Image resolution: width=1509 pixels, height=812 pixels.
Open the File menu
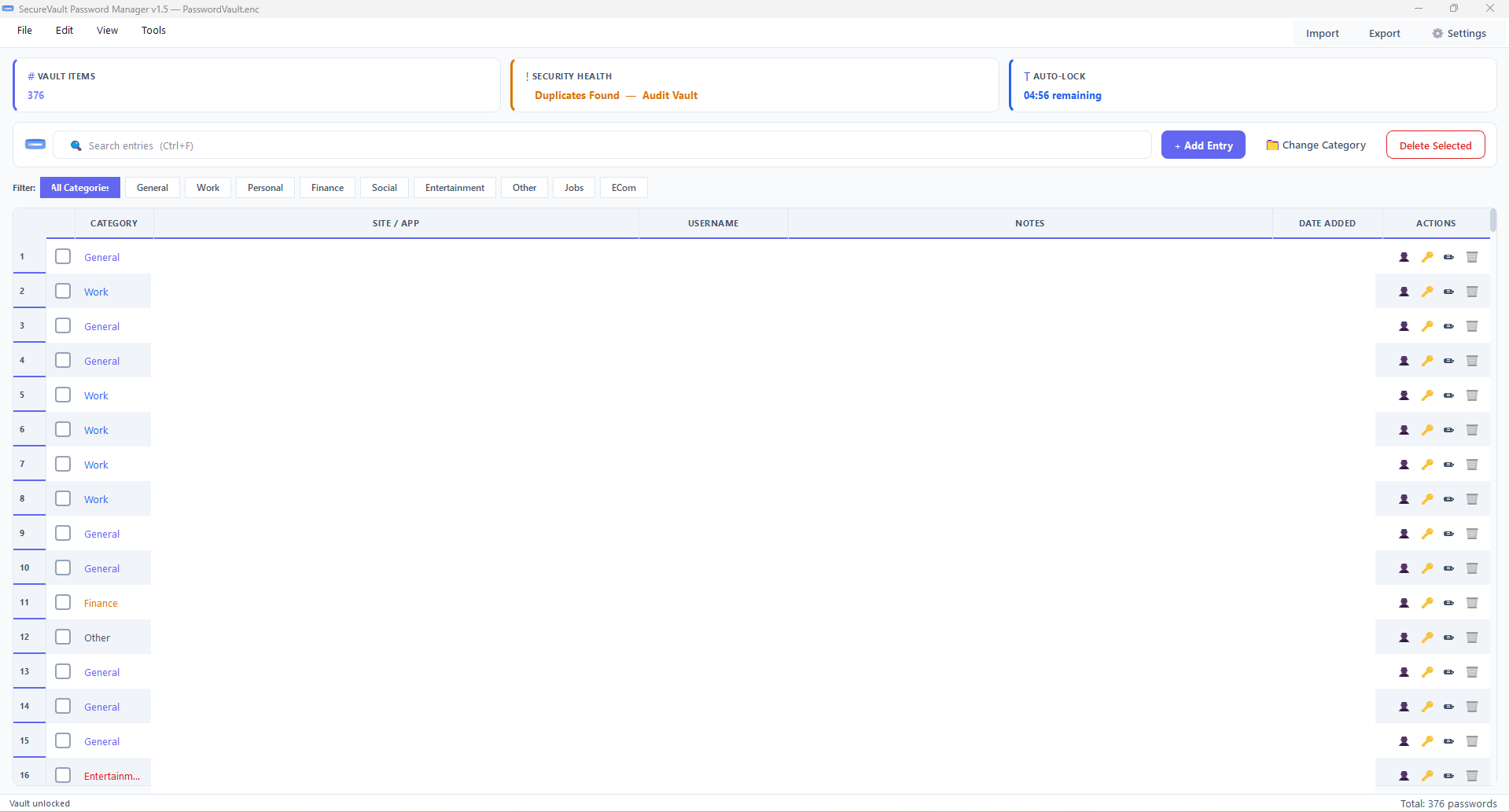pyautogui.click(x=24, y=31)
